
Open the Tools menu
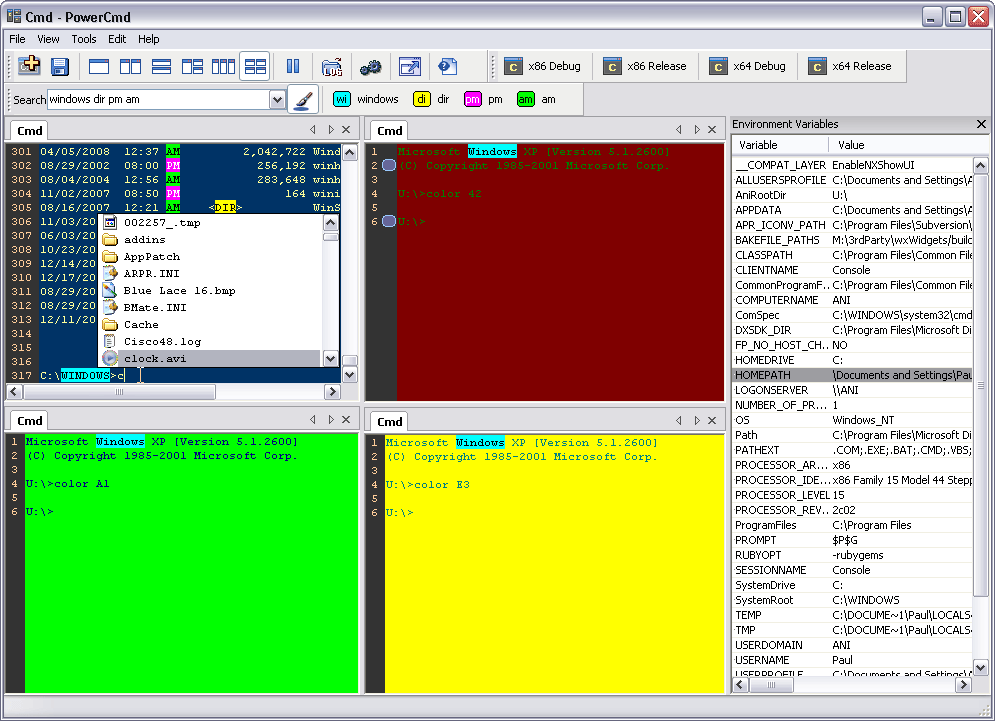click(83, 39)
